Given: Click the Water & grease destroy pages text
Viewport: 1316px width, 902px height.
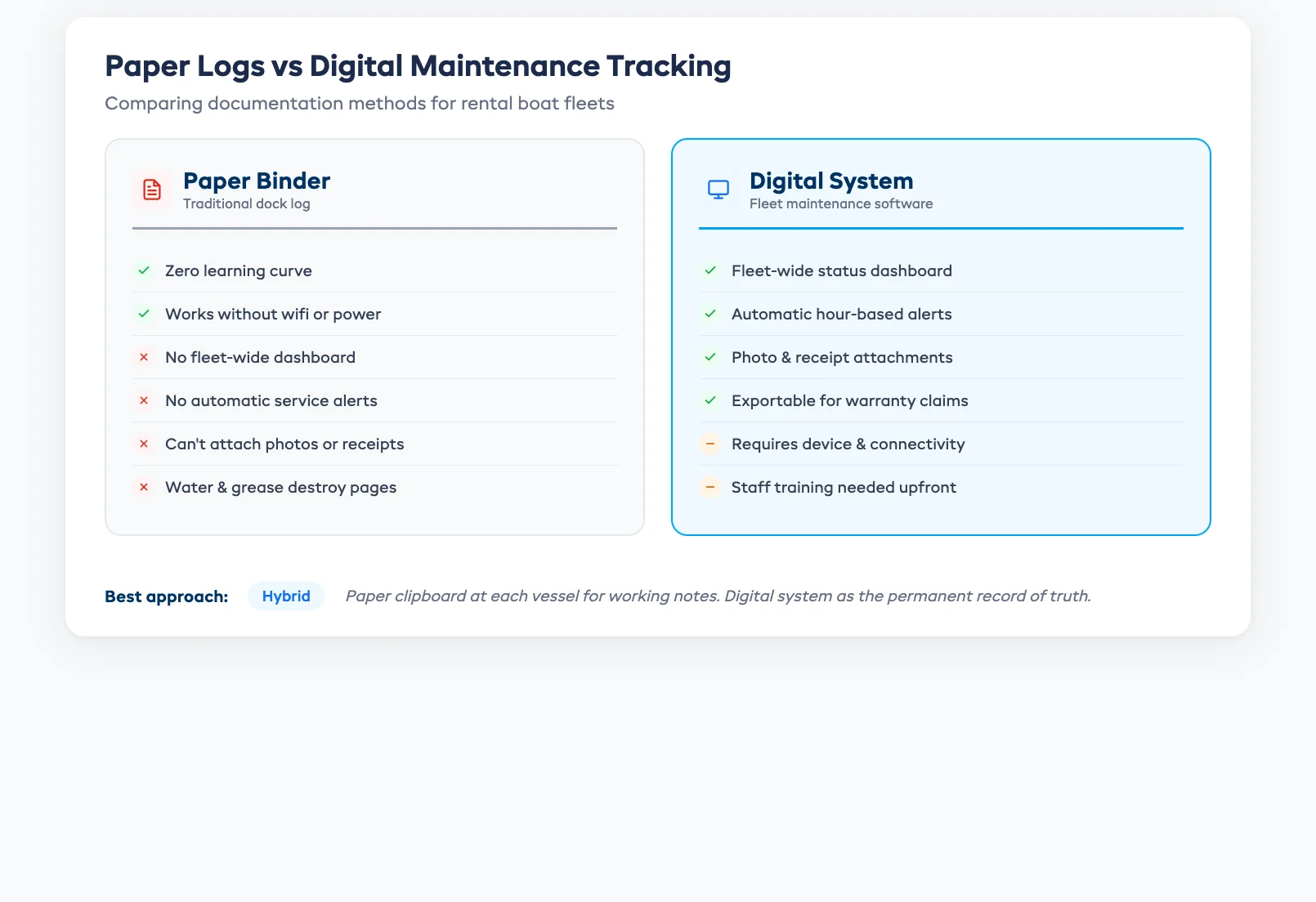Looking at the screenshot, I should click(x=280, y=487).
